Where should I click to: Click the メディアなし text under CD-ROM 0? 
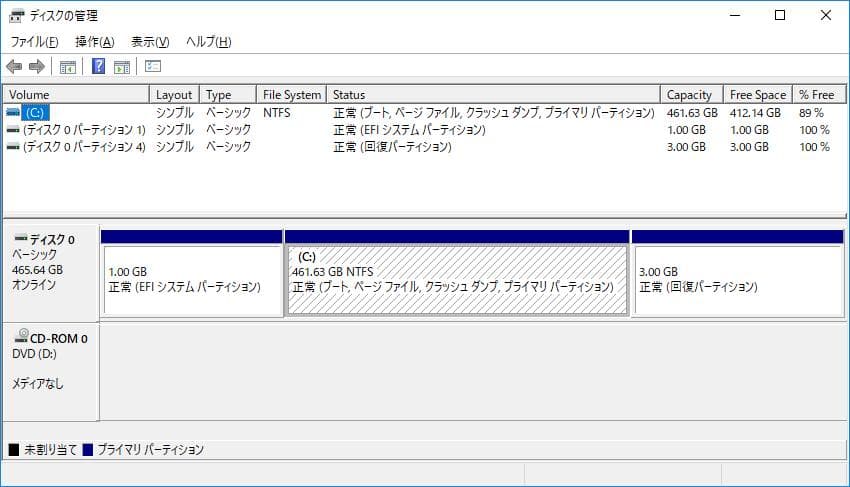[x=38, y=384]
